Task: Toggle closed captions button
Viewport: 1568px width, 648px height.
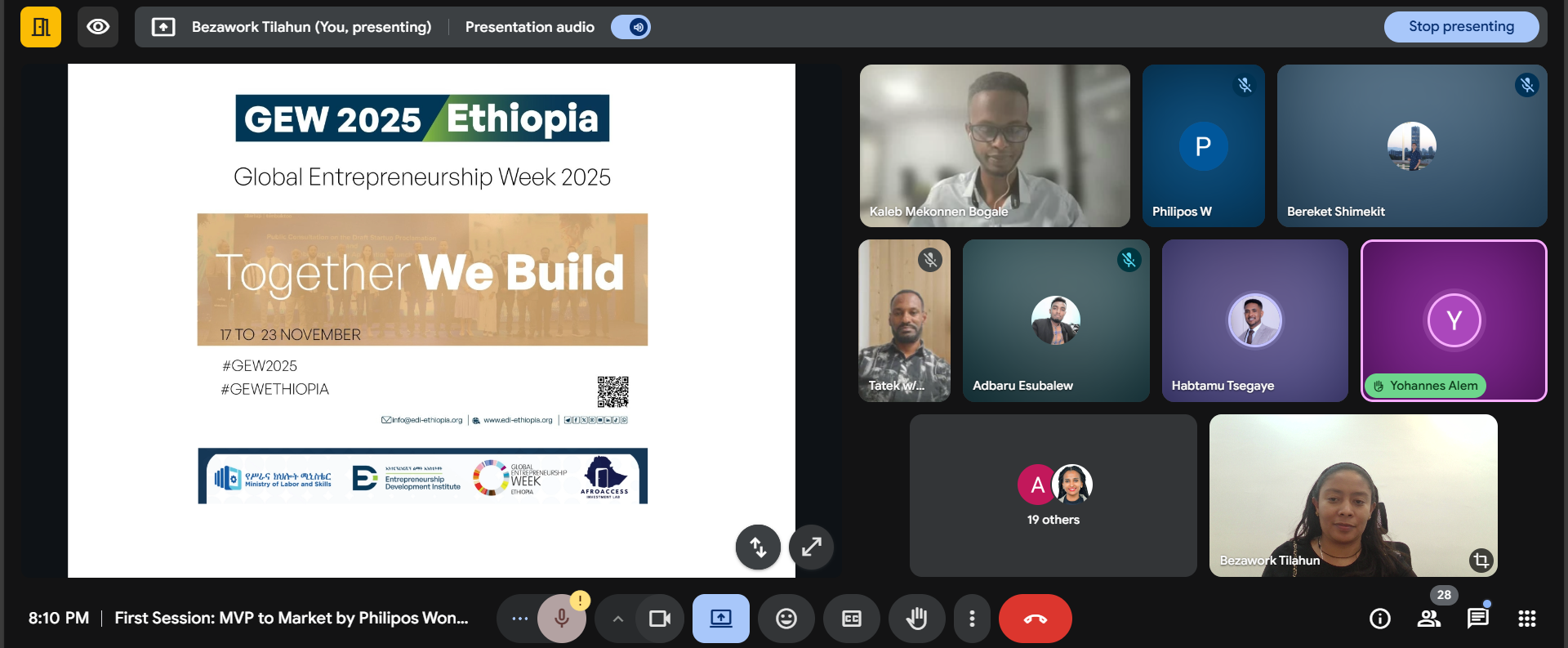Action: click(852, 619)
